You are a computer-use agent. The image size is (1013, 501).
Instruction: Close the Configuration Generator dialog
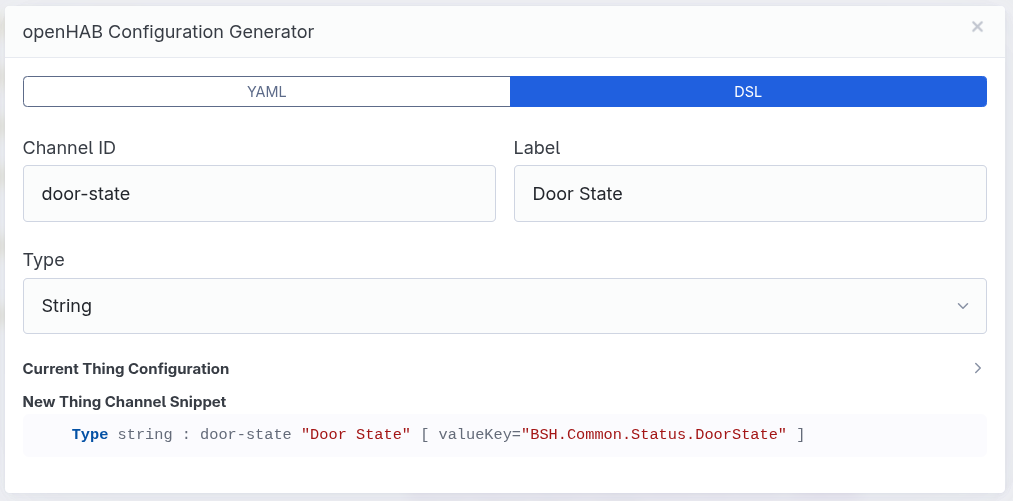[x=977, y=27]
